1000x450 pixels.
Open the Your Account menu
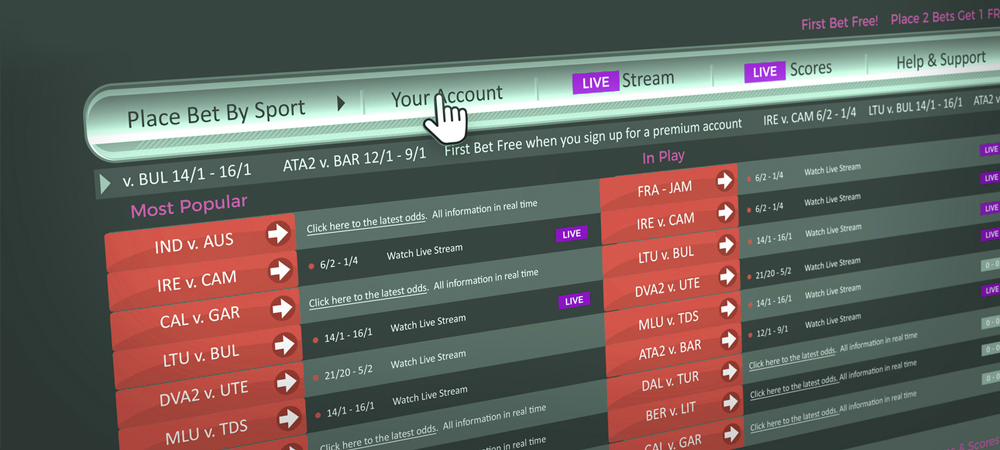[446, 96]
